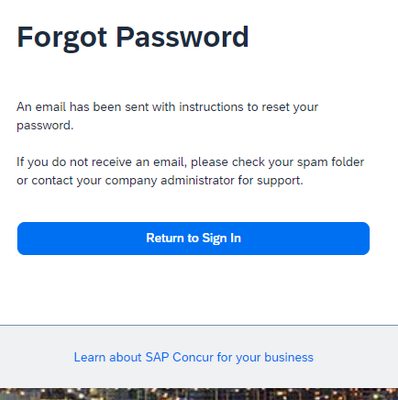
Task: Click the word Forgot in the heading
Action: pyautogui.click(x=62, y=38)
